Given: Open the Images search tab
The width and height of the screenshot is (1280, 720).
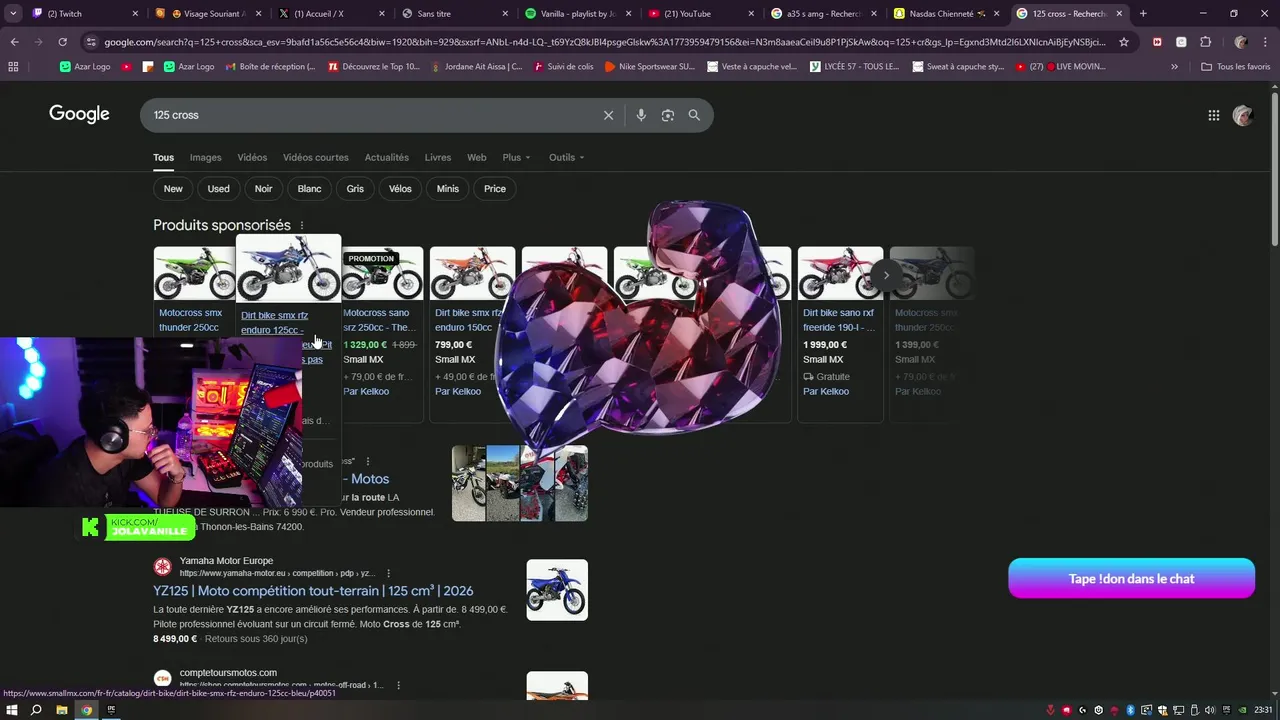Looking at the screenshot, I should click(x=205, y=157).
